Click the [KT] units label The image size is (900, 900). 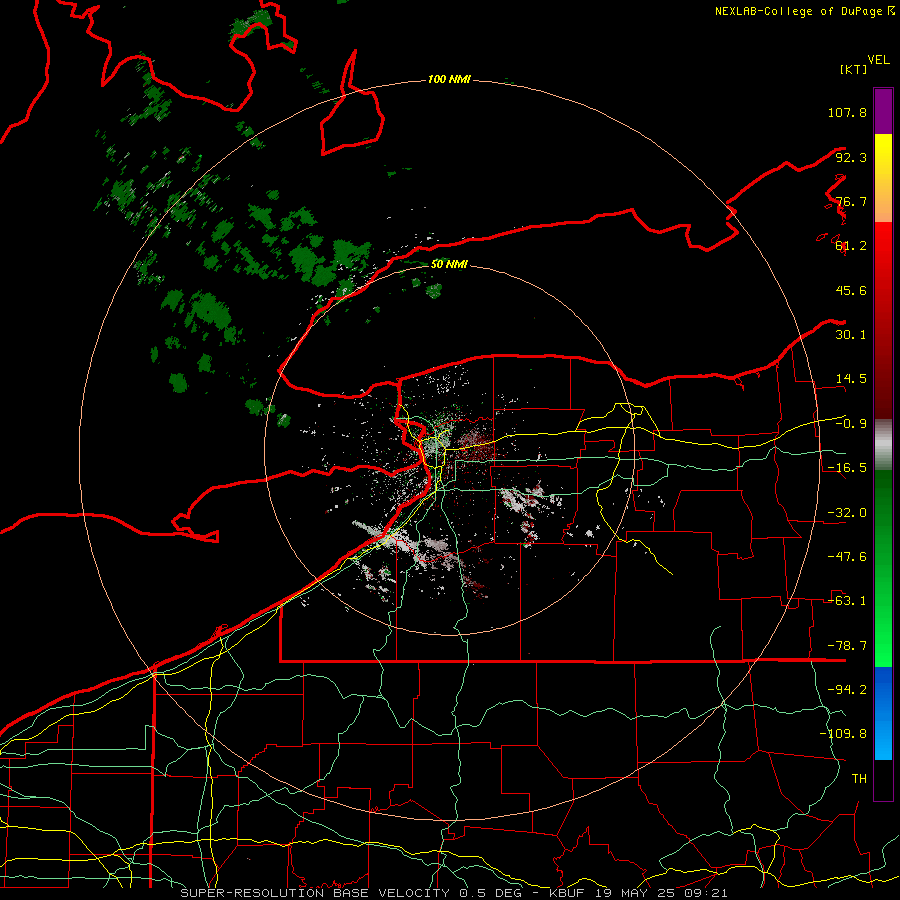(x=853, y=69)
